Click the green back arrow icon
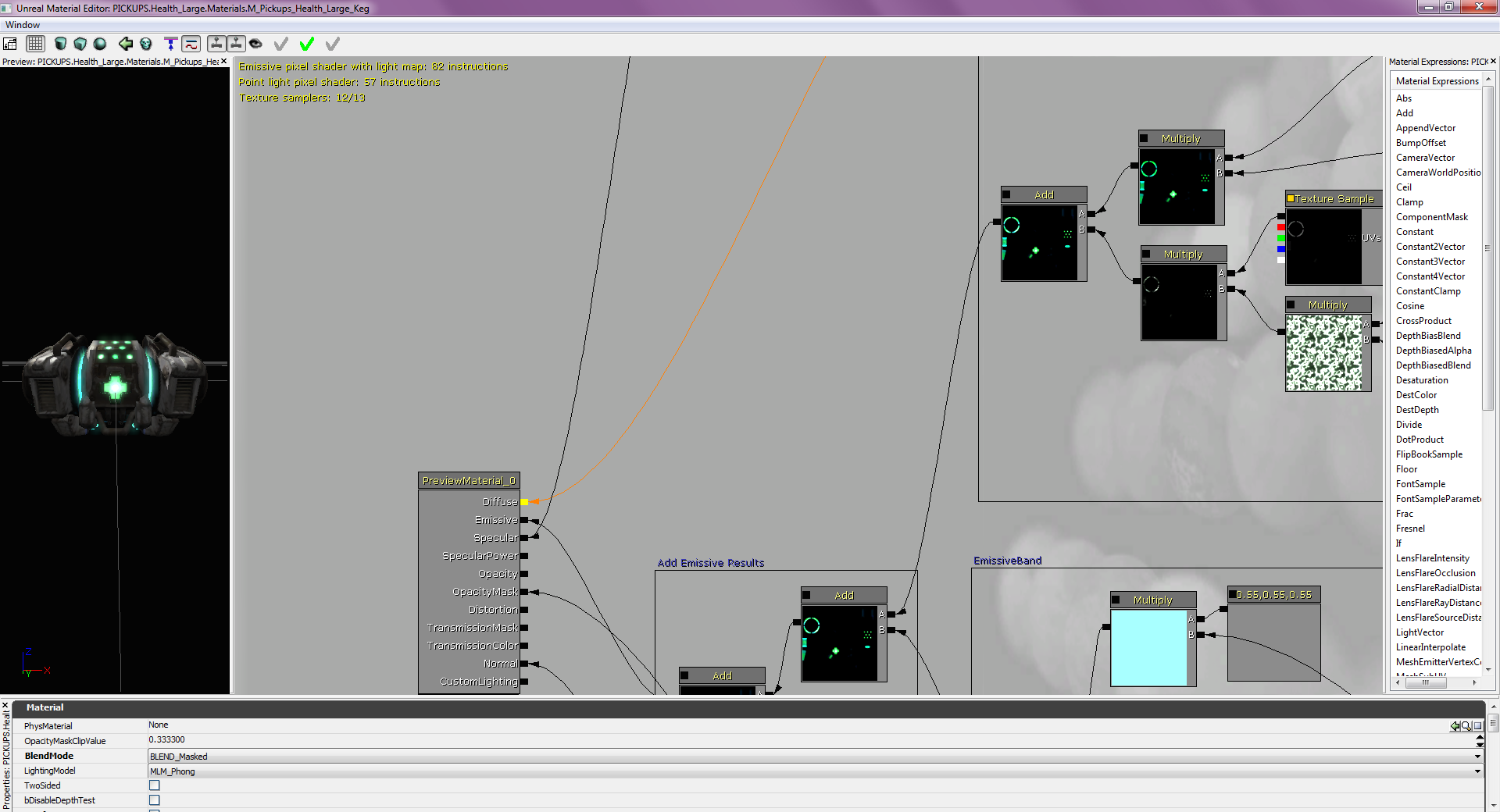 click(x=125, y=44)
